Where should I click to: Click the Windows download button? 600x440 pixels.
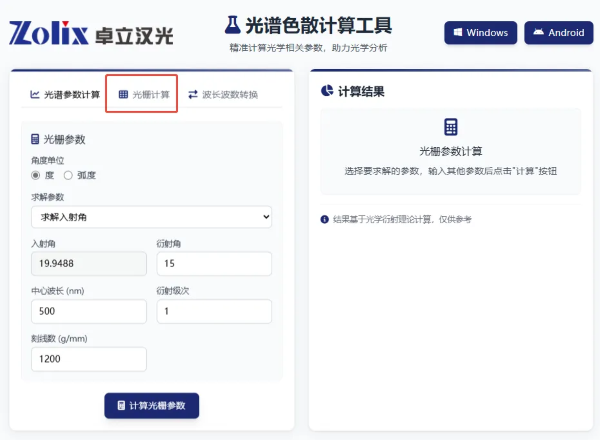(480, 33)
